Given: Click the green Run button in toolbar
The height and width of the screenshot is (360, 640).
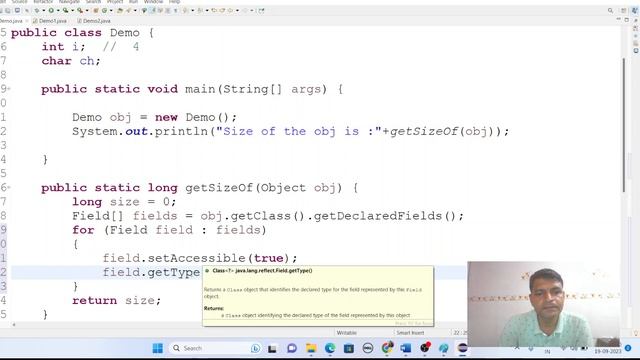Looking at the screenshot, I should [51, 10].
